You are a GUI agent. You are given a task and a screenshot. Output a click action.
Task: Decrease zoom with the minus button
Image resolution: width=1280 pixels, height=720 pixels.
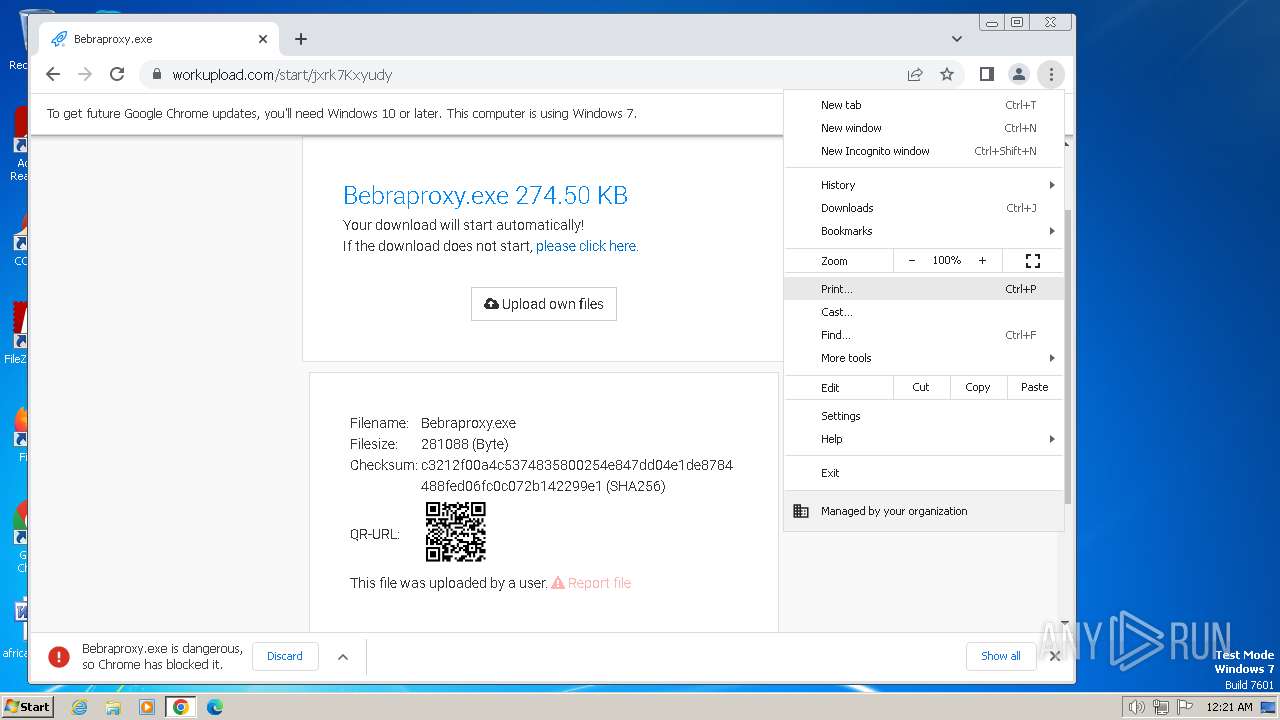(912, 261)
